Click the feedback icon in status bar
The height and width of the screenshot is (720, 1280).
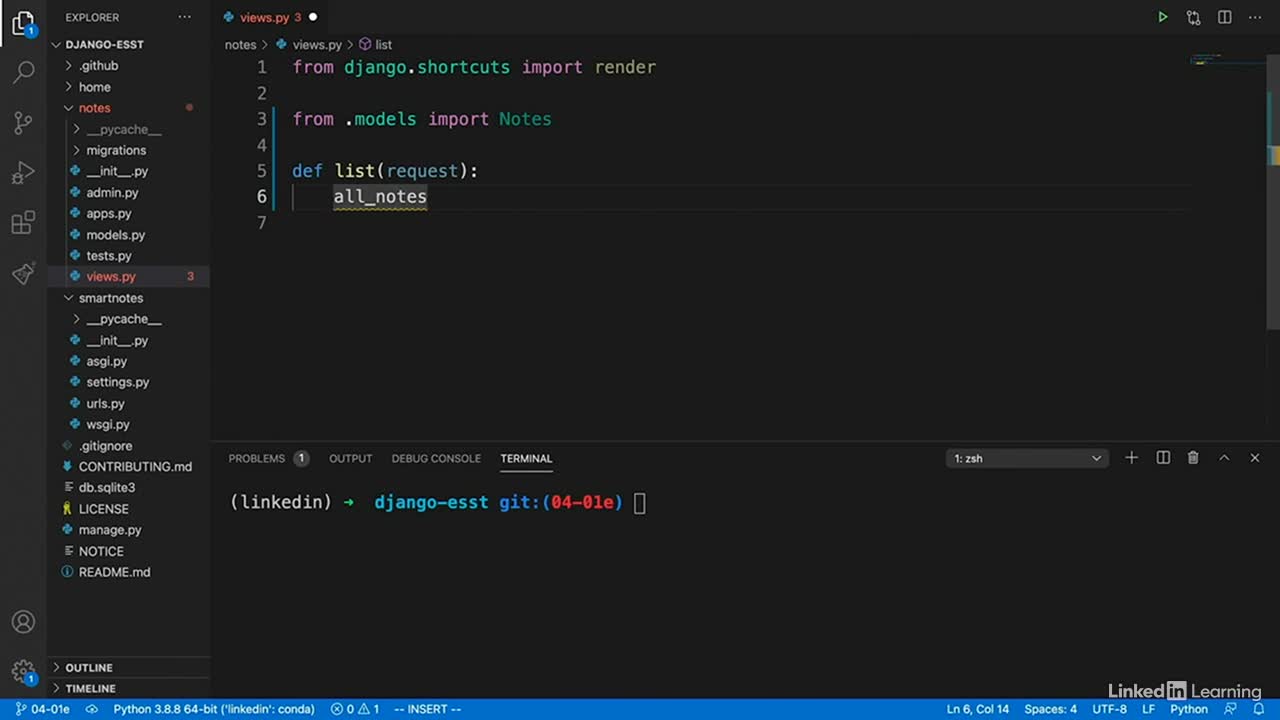[x=1230, y=709]
